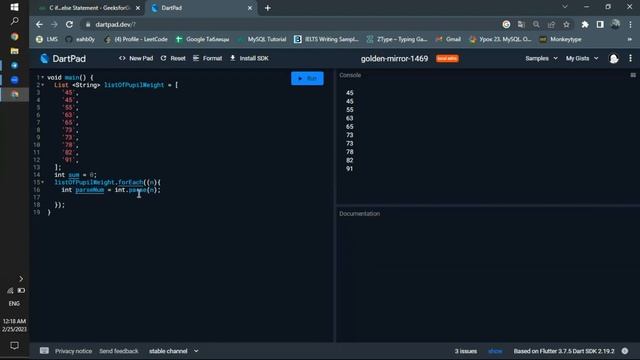The width and height of the screenshot is (640, 360).
Task: Create a New Pad
Action: pyautogui.click(x=136, y=58)
